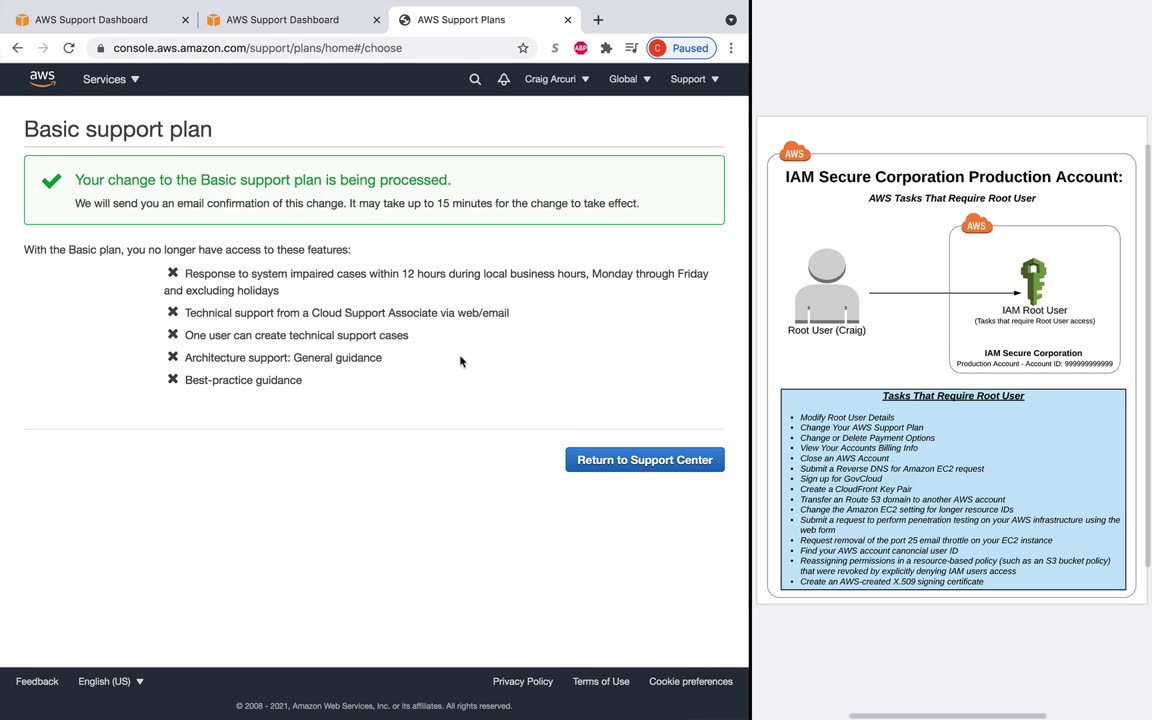Click 'Modify Root User Details' in task list
Viewport: 1152px width, 720px height.
[x=847, y=417]
